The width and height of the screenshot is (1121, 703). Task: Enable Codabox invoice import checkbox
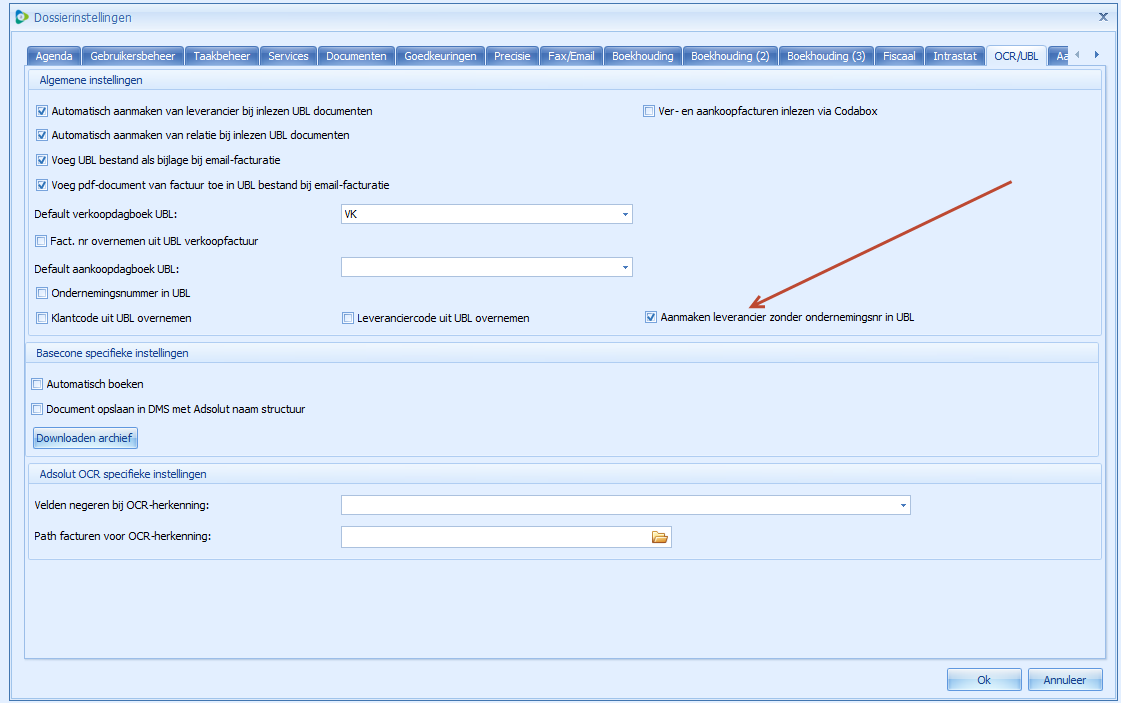point(649,111)
